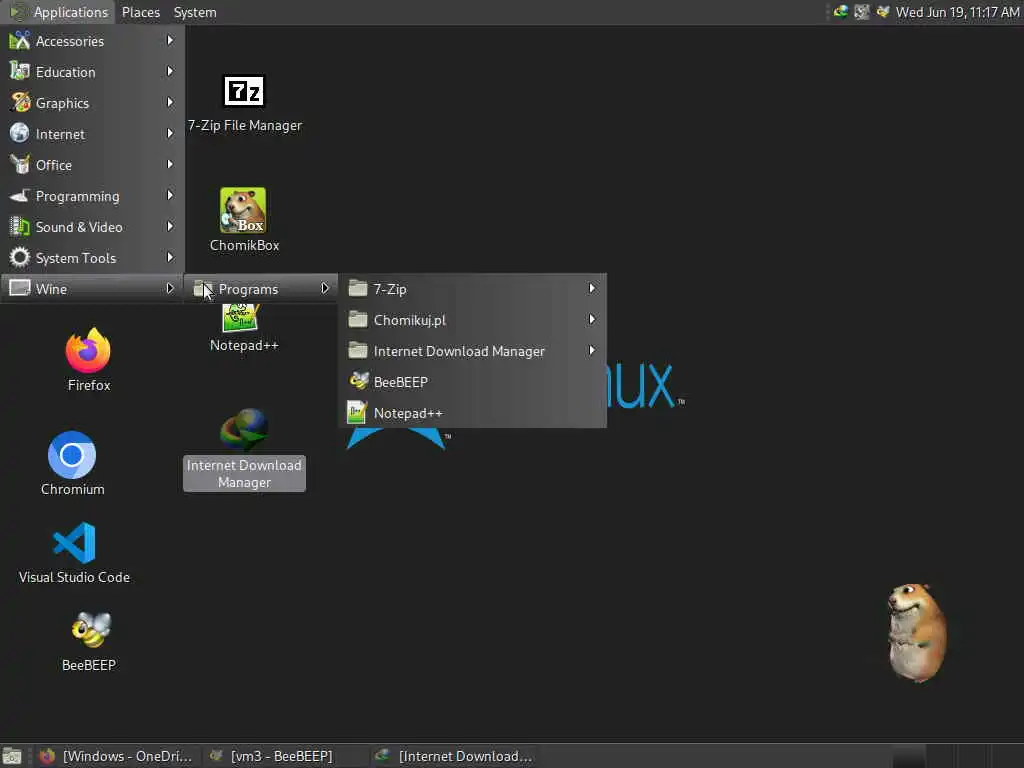Choose Internet Download Manager folder entry
This screenshot has width=1024, height=768.
pyautogui.click(x=472, y=351)
